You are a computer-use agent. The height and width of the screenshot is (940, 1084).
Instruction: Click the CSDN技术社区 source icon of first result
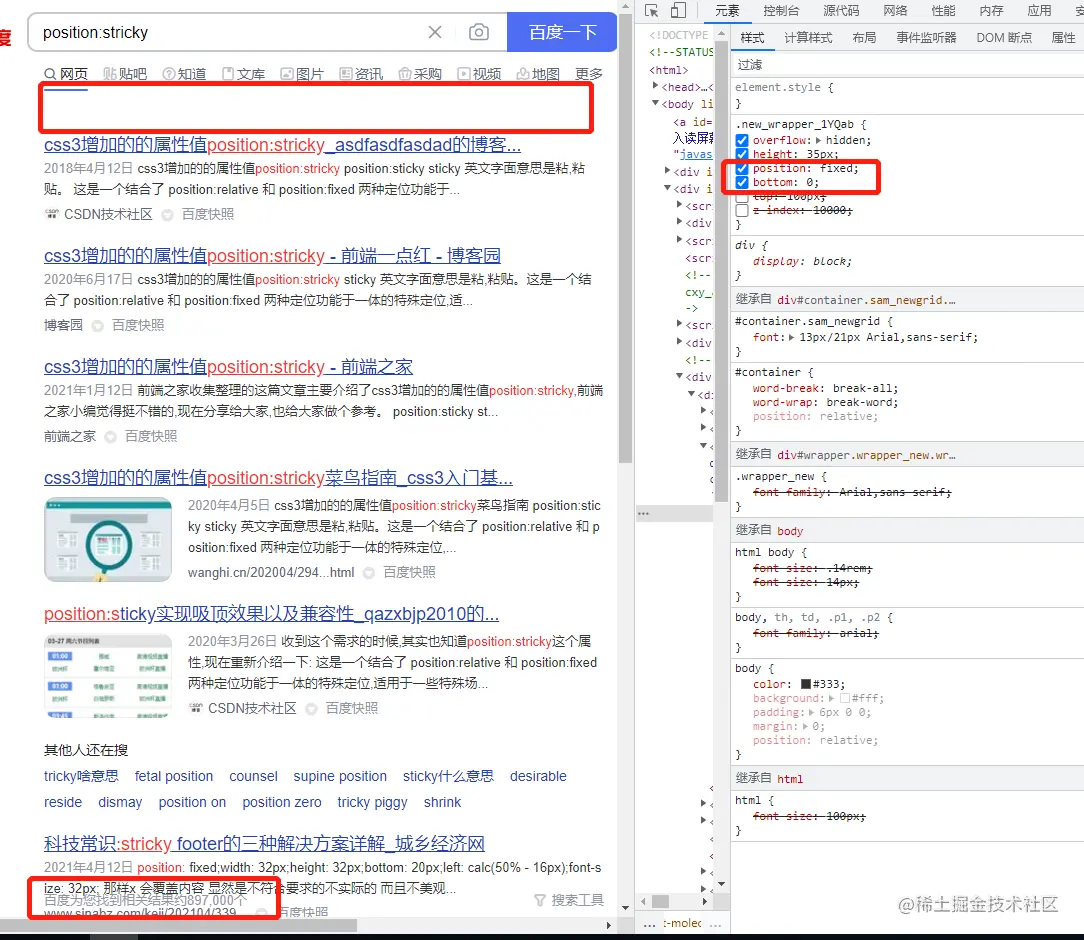[51, 214]
